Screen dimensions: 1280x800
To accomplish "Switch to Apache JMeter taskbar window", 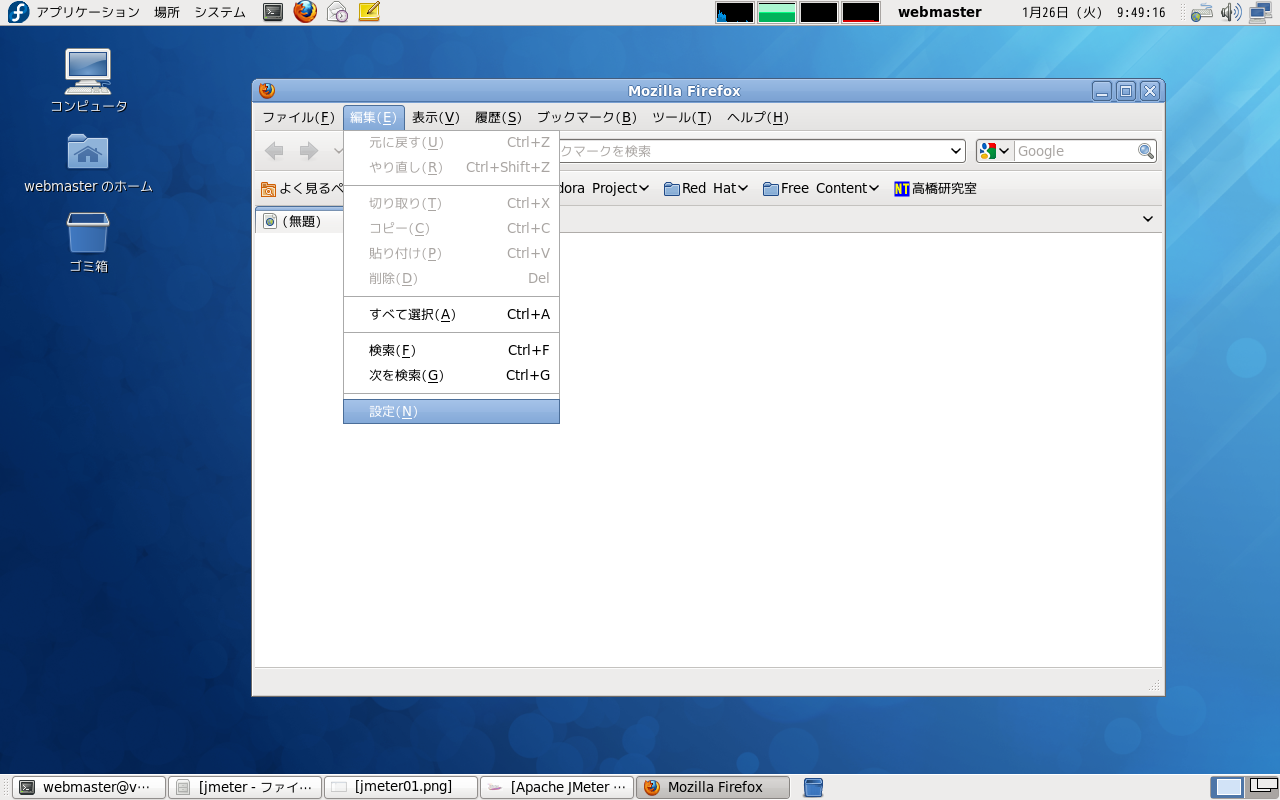I will 557,787.
